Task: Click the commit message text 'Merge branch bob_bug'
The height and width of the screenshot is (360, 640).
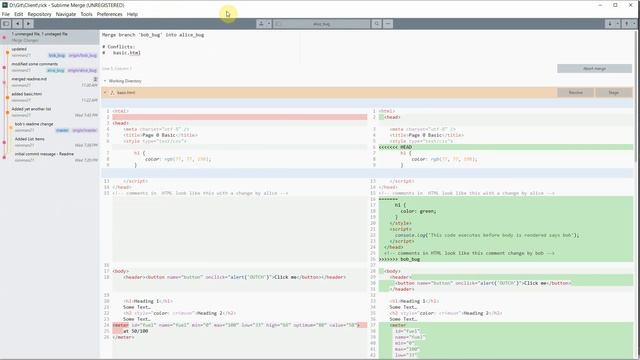Action: pyautogui.click(x=153, y=35)
